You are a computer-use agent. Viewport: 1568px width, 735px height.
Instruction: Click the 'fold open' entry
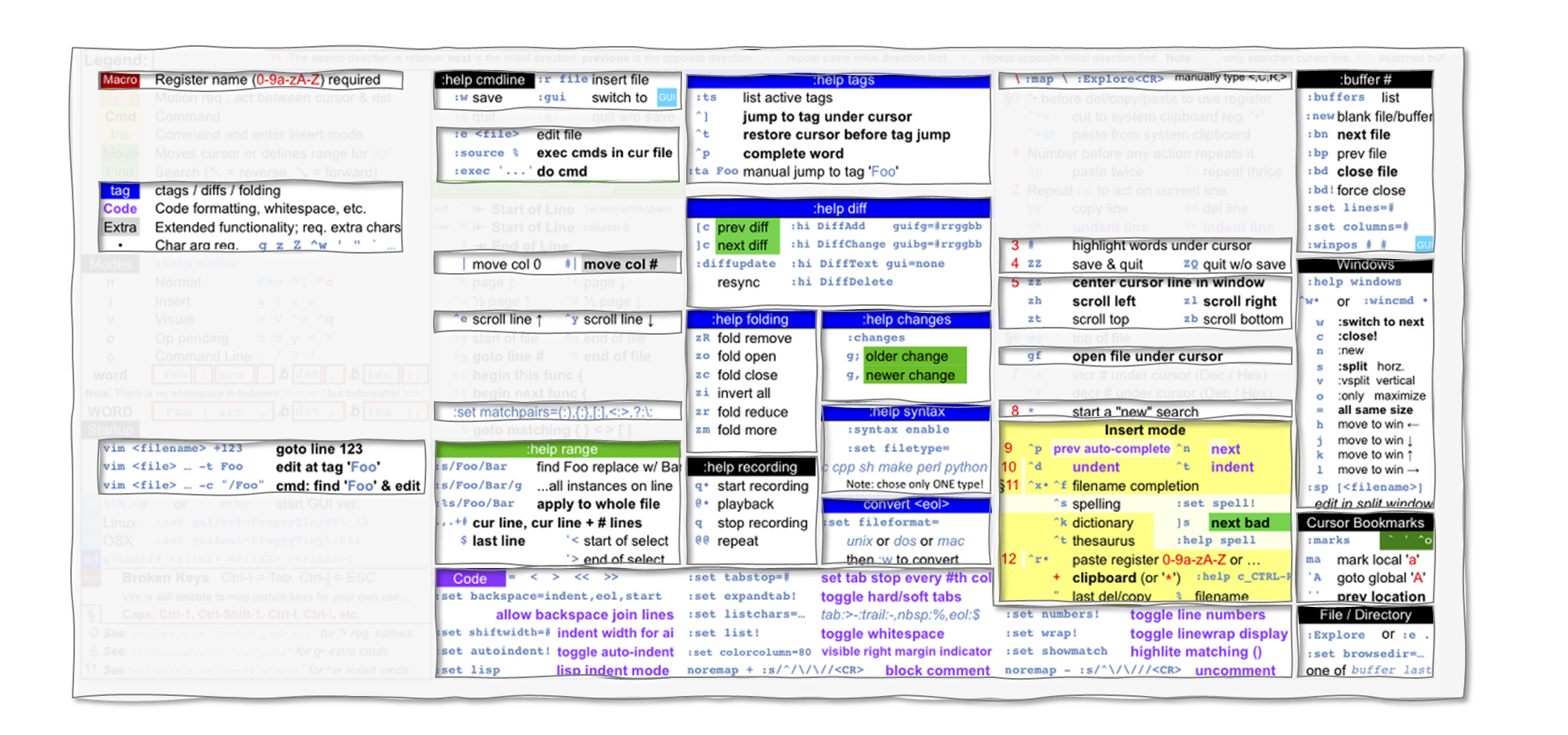(746, 357)
